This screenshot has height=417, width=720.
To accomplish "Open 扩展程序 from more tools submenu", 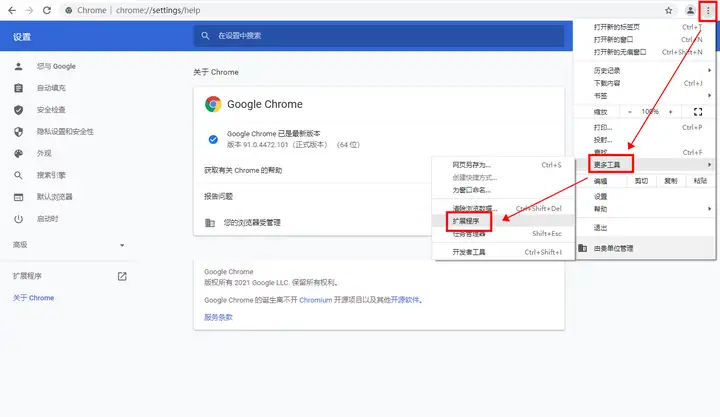I will pyautogui.click(x=504, y=221).
